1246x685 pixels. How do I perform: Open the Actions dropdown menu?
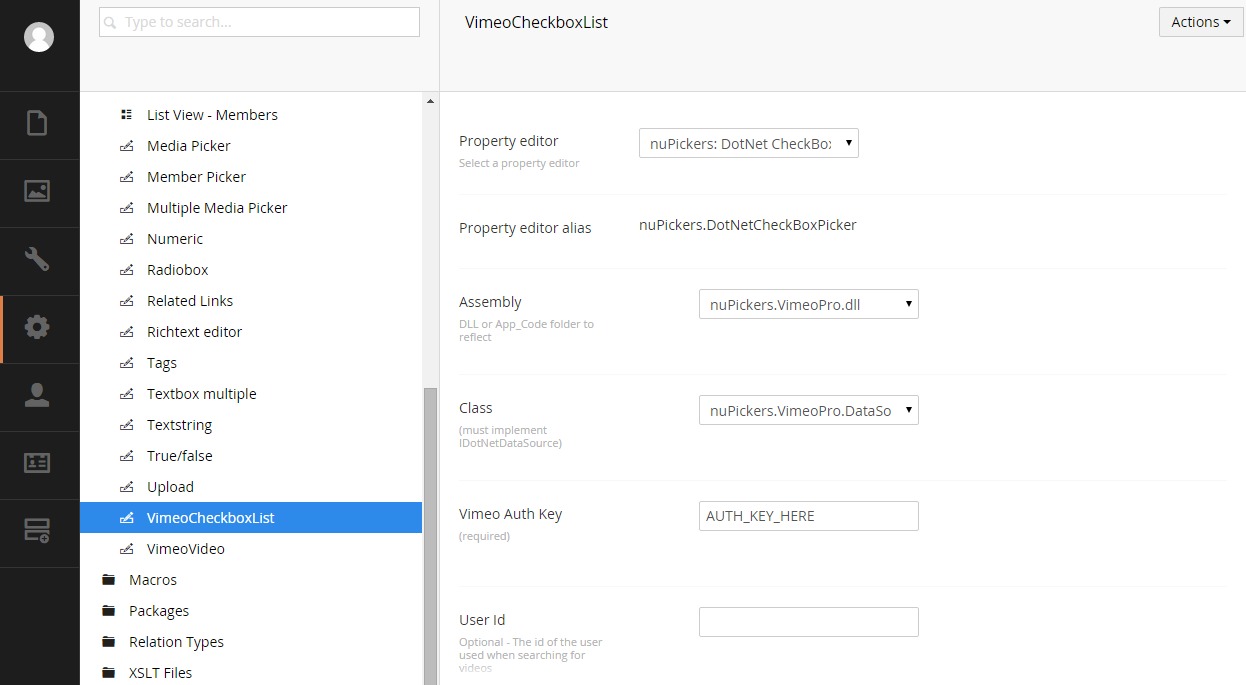pyautogui.click(x=1201, y=22)
